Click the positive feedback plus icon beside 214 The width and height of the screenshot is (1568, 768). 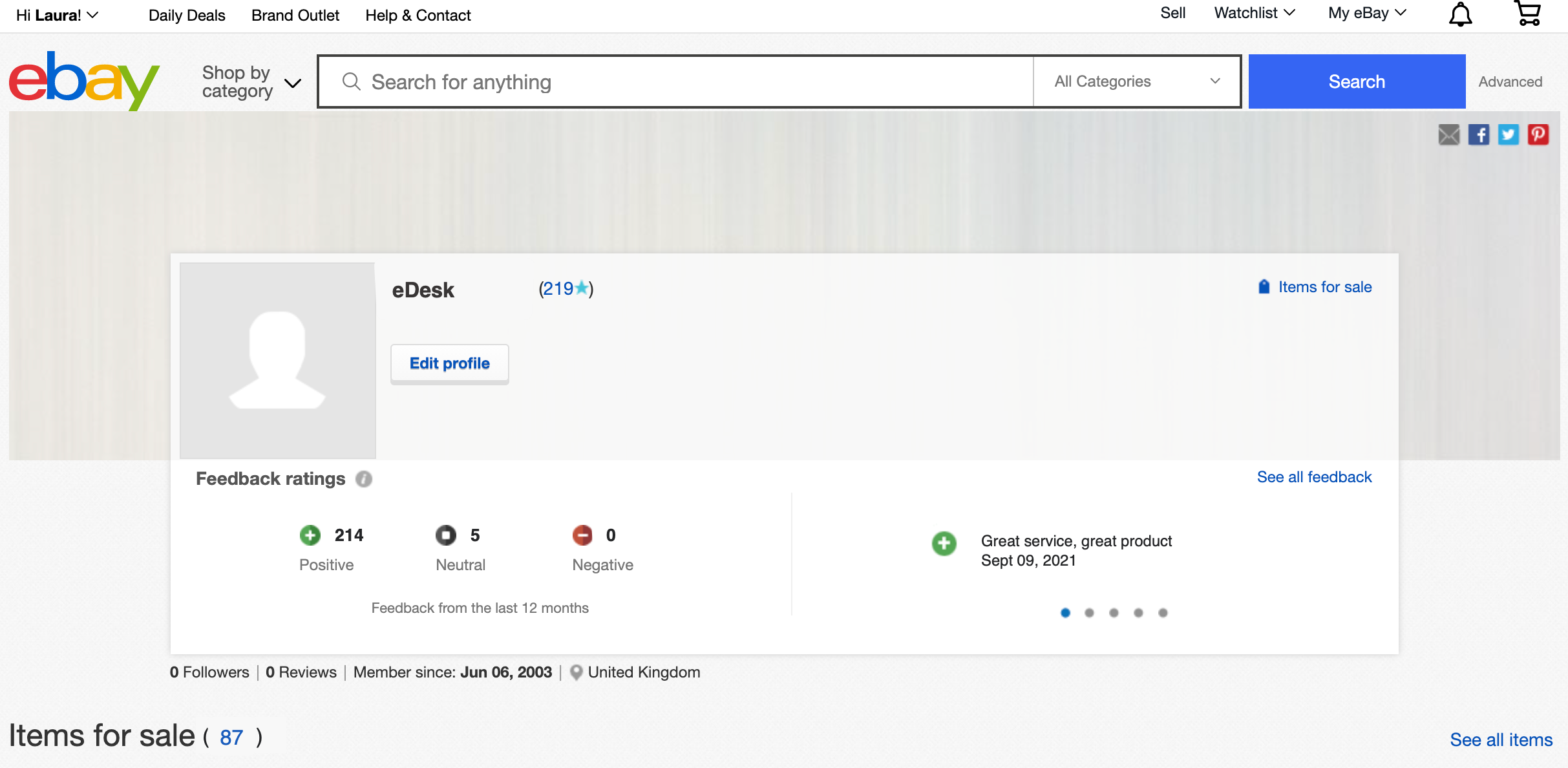(x=310, y=535)
